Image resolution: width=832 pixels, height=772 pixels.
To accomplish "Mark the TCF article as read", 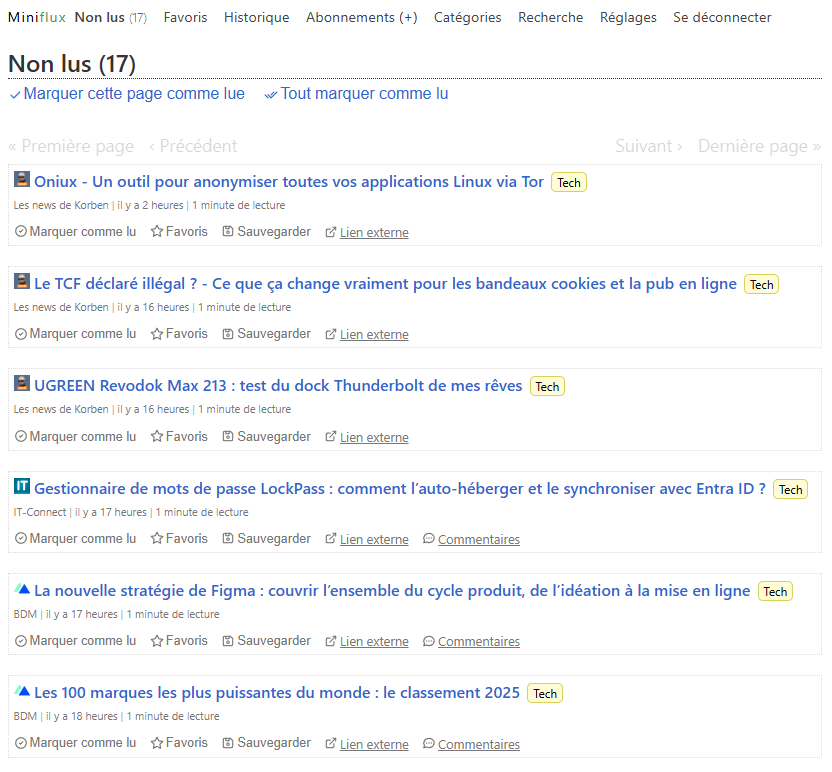I will click(x=75, y=334).
